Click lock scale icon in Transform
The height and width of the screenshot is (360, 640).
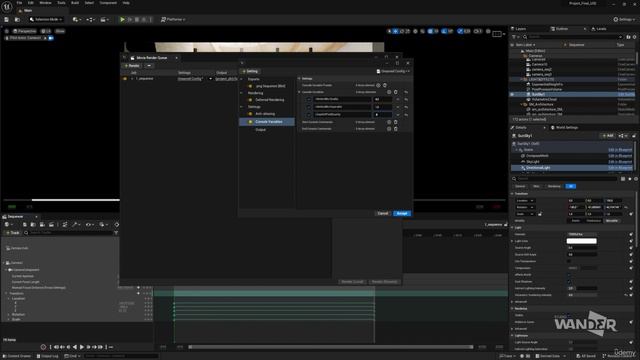(540, 214)
